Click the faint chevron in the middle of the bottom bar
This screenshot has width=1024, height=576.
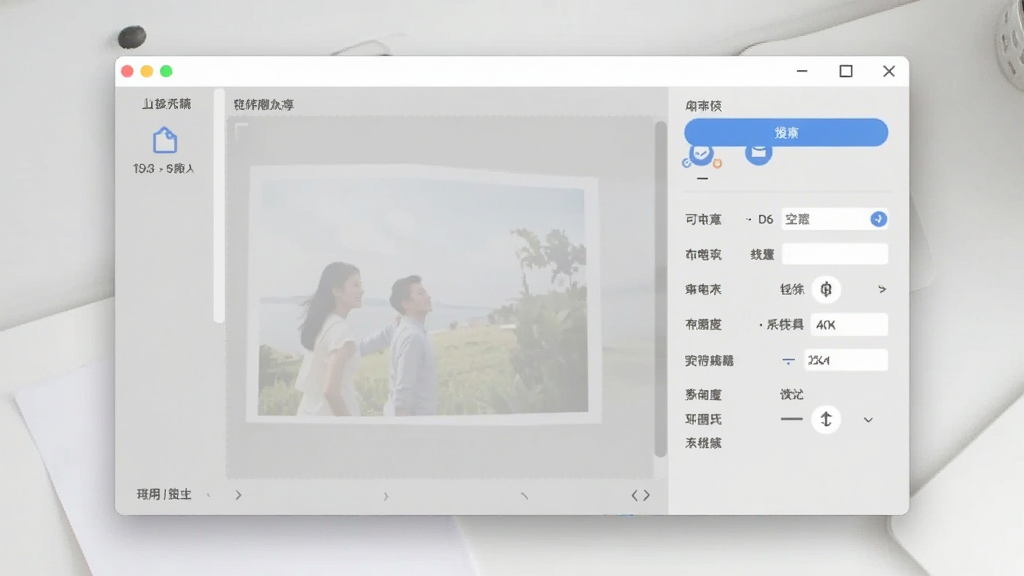click(x=386, y=496)
